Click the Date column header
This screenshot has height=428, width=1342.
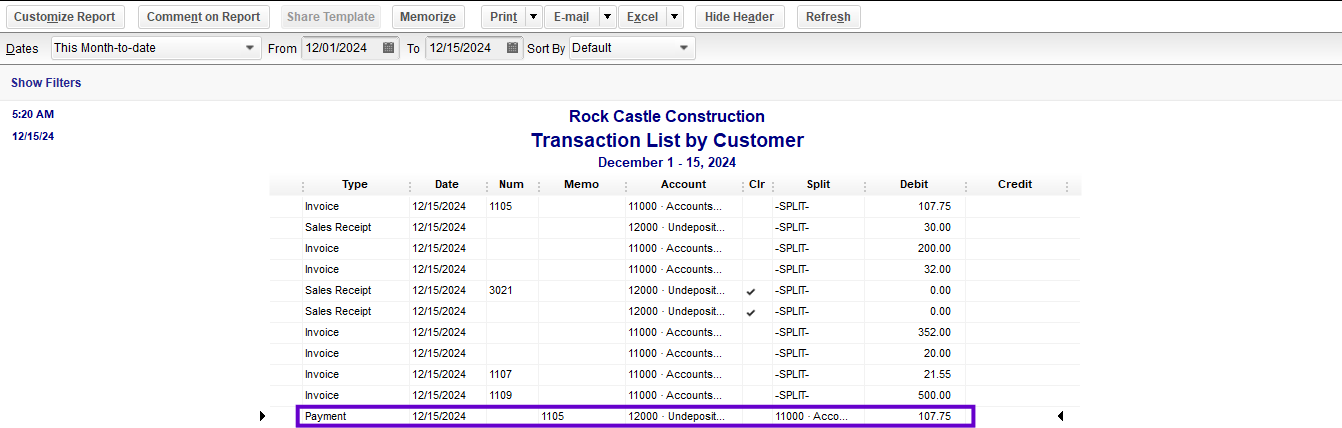(447, 185)
